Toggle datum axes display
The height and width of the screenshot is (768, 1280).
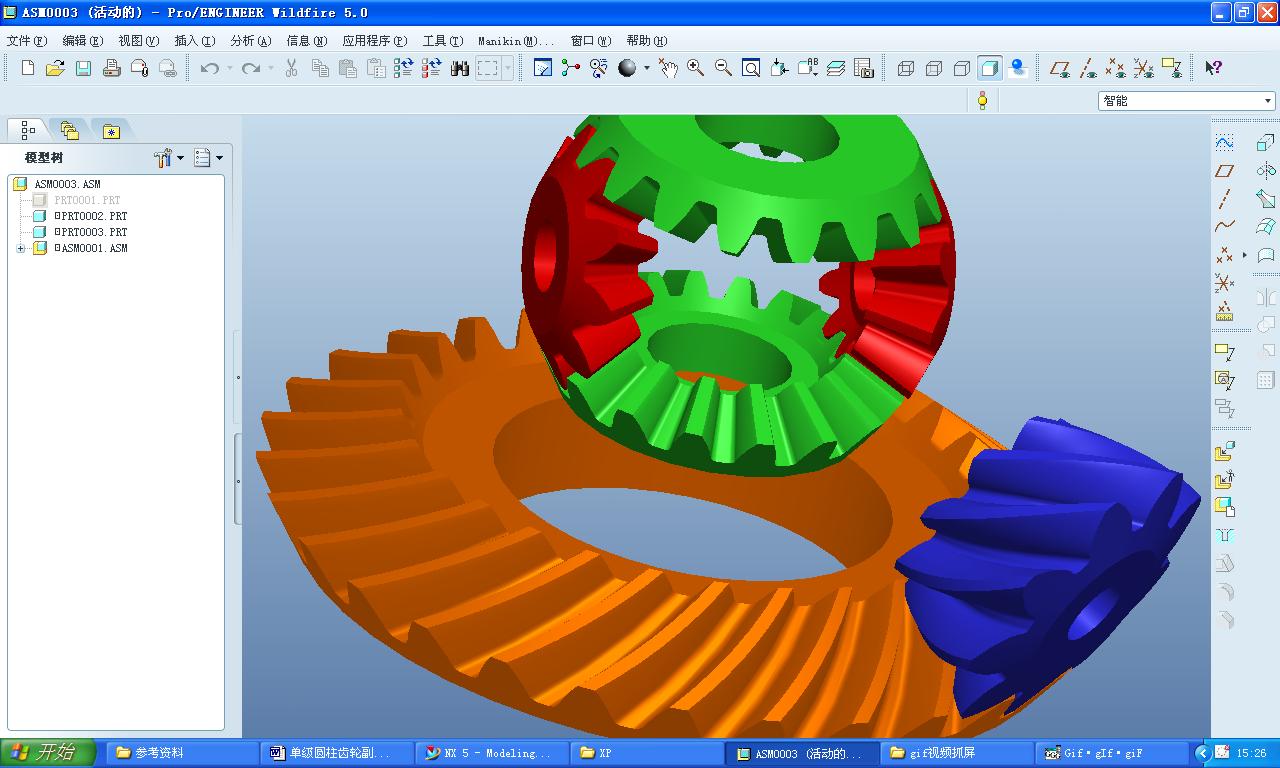[1088, 68]
